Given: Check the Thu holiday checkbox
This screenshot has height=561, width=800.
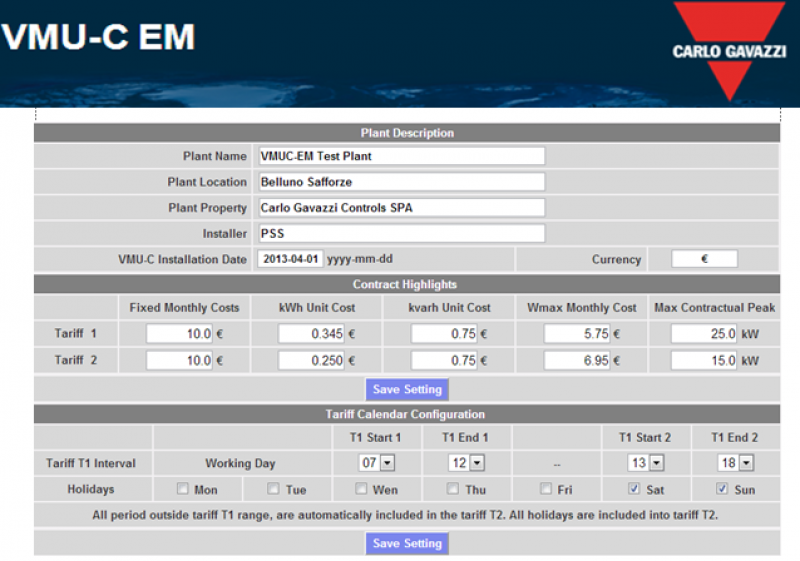Looking at the screenshot, I should pyautogui.click(x=453, y=489).
